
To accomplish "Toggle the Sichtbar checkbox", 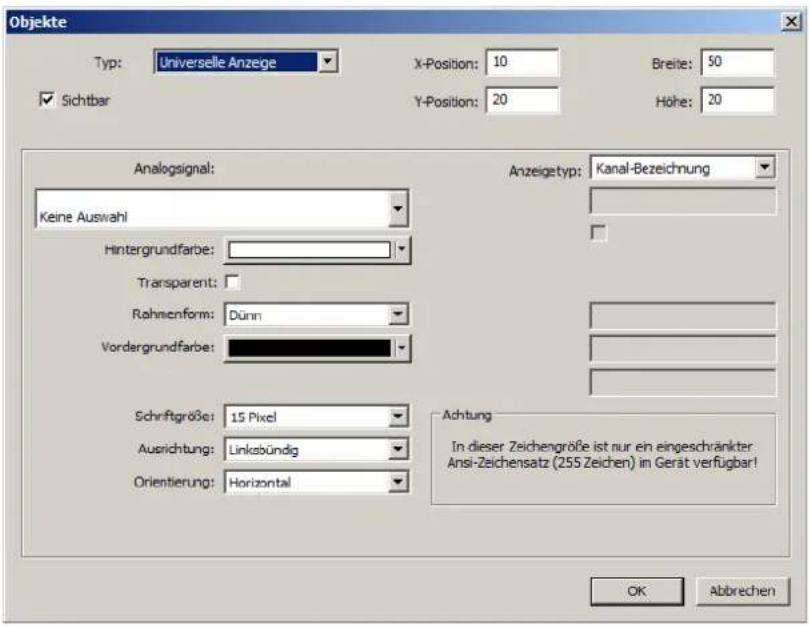I will coord(47,99).
